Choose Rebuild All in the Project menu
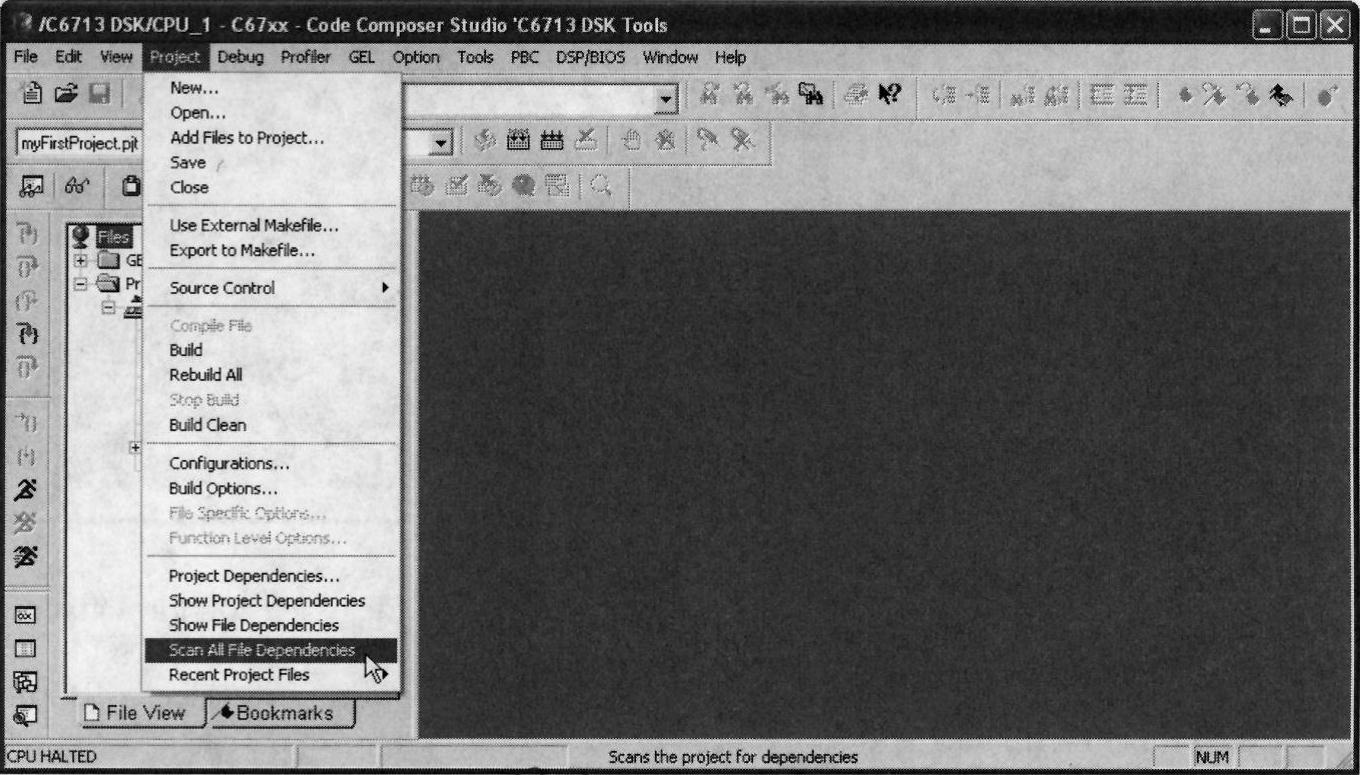 pyautogui.click(x=271, y=375)
